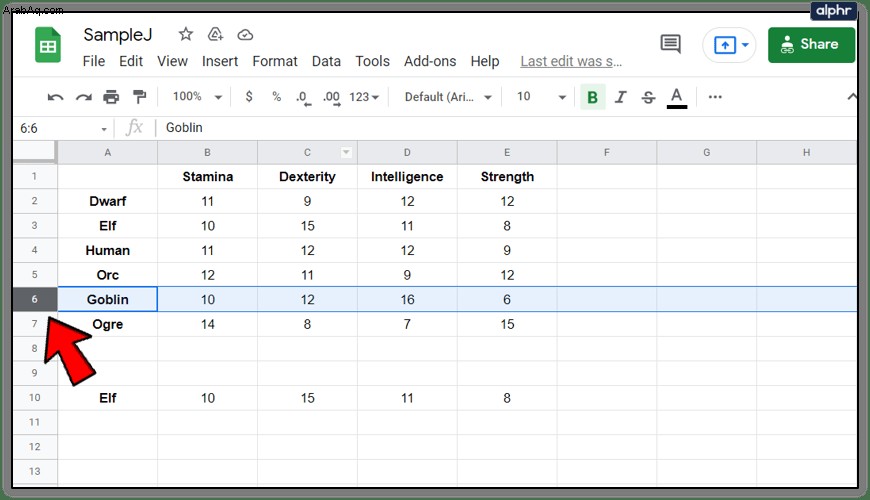This screenshot has width=870, height=500.
Task: Star the SampleJ document
Action: [x=185, y=34]
